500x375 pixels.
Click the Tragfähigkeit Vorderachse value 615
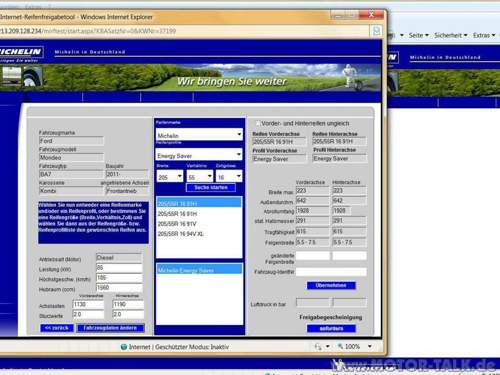pyautogui.click(x=313, y=231)
